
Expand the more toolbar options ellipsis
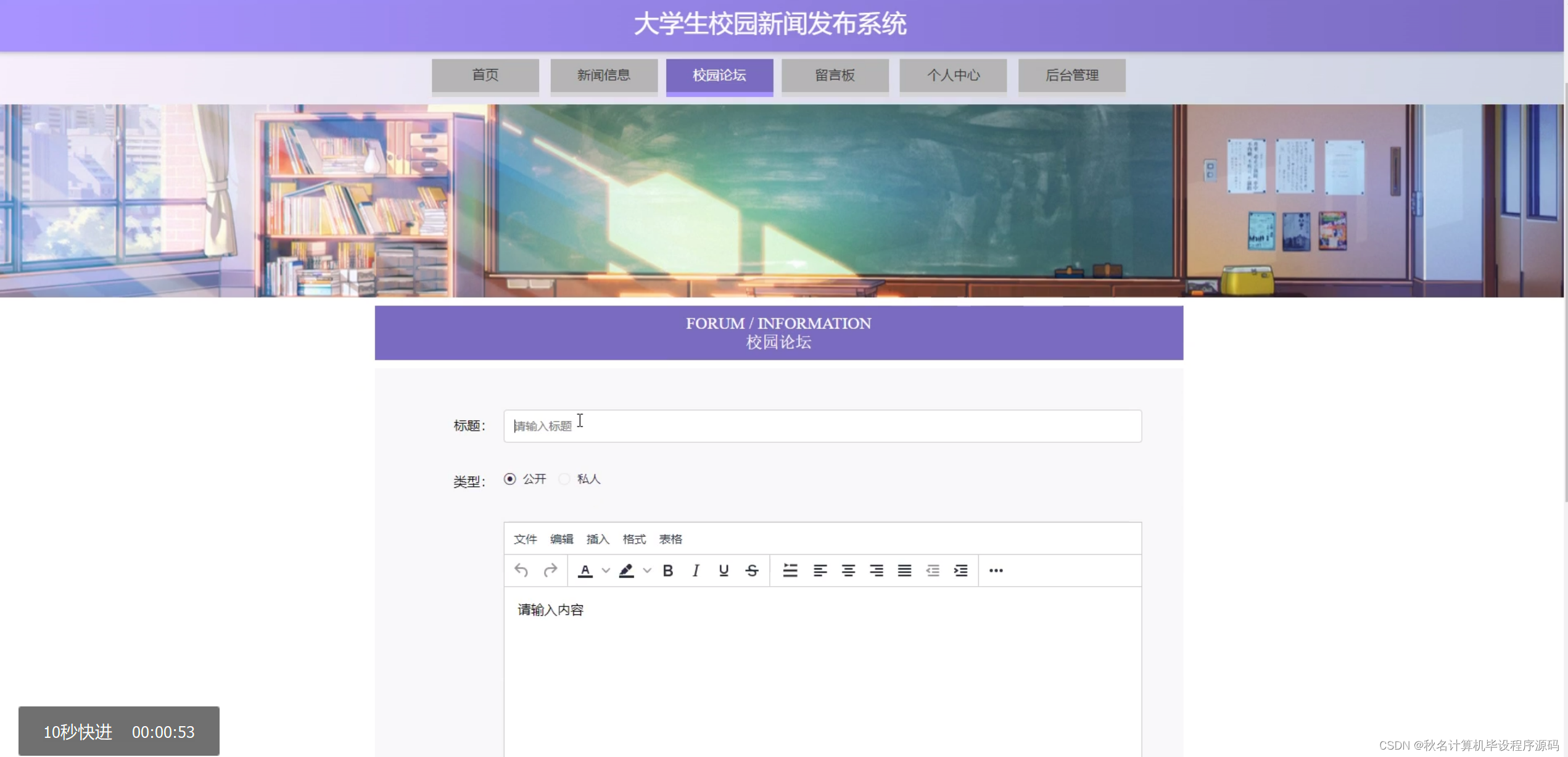[996, 571]
